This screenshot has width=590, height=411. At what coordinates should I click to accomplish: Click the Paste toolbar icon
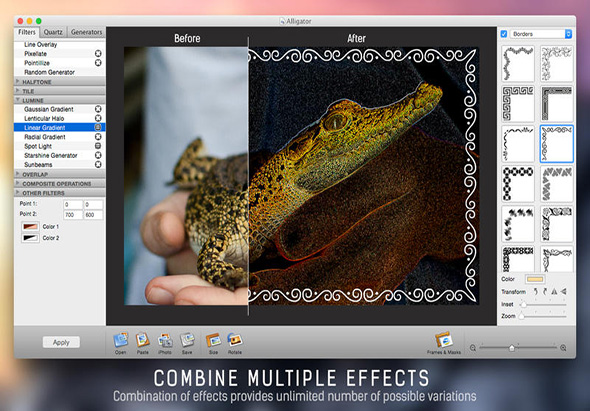tap(143, 340)
